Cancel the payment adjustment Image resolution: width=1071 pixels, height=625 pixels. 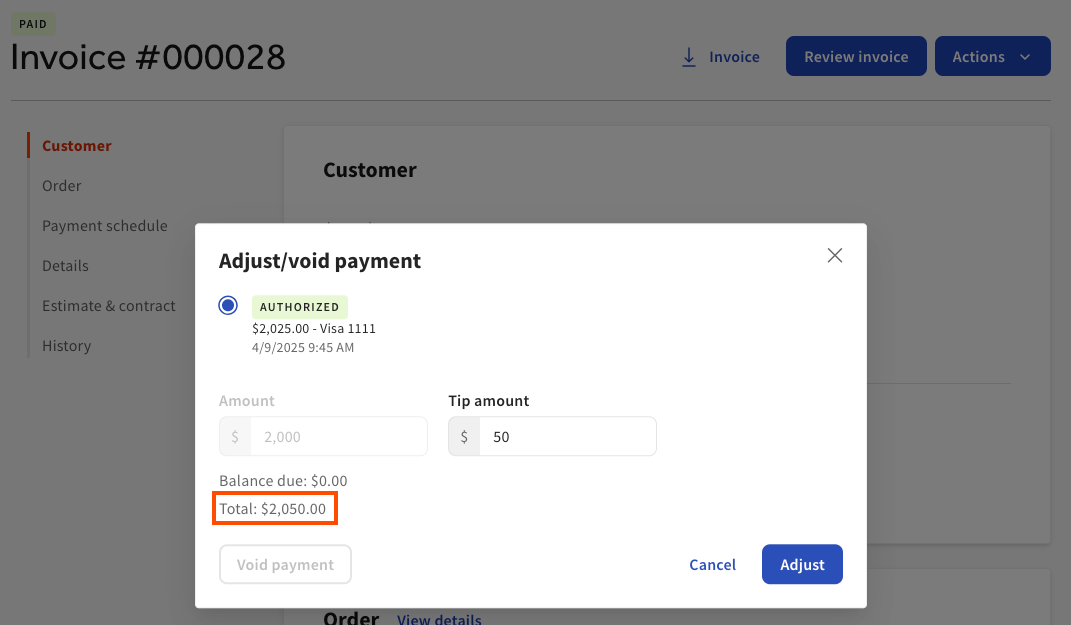(712, 564)
